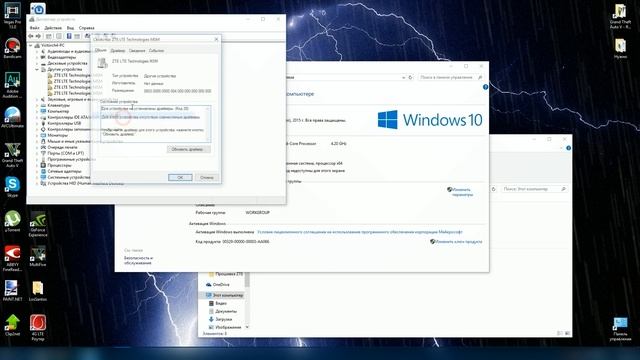The image size is (640, 360).
Task: Select OneDrive in Explorer navigation pane
Action: [218, 284]
